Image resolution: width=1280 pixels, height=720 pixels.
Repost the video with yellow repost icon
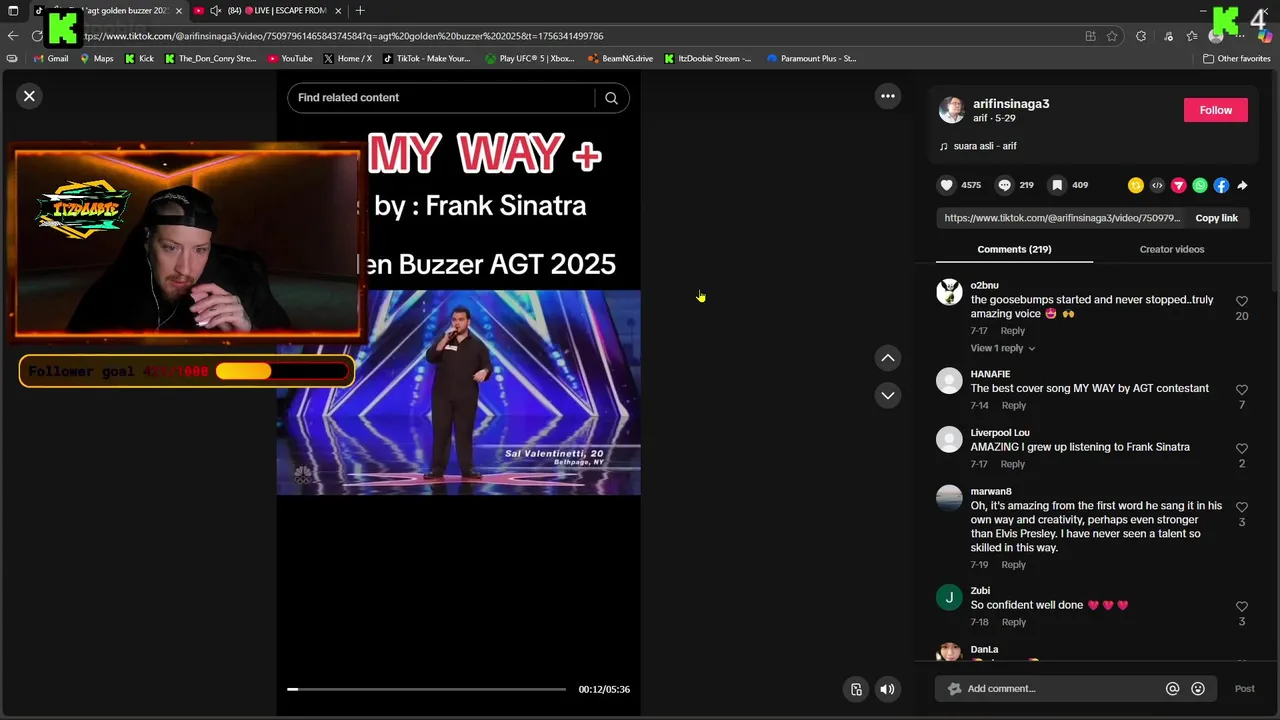tap(1135, 185)
